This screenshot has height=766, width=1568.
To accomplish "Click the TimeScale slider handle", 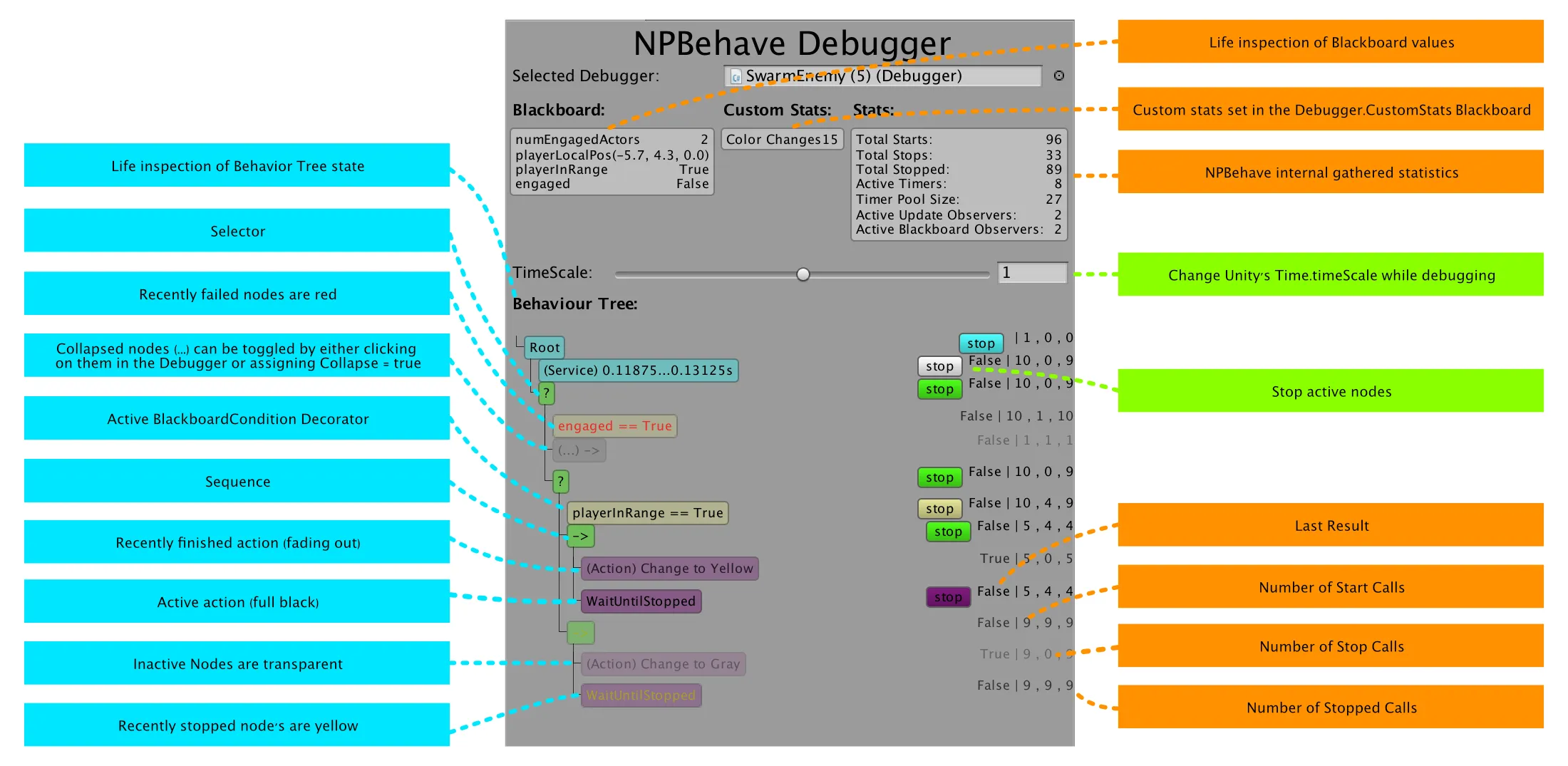I will coord(803,274).
